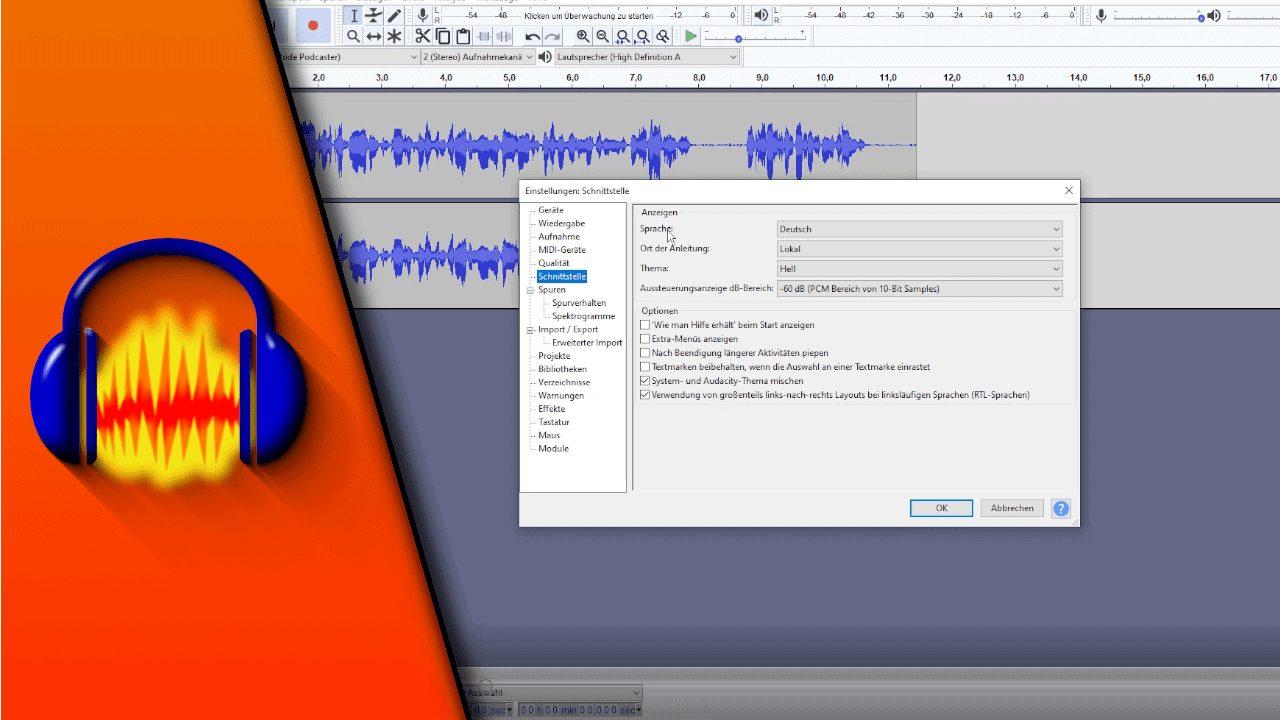
Task: Click the OK button
Action: click(x=941, y=508)
